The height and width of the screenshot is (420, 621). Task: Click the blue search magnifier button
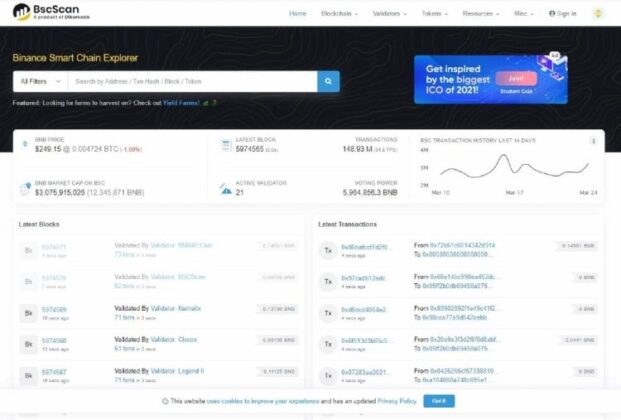[x=328, y=81]
